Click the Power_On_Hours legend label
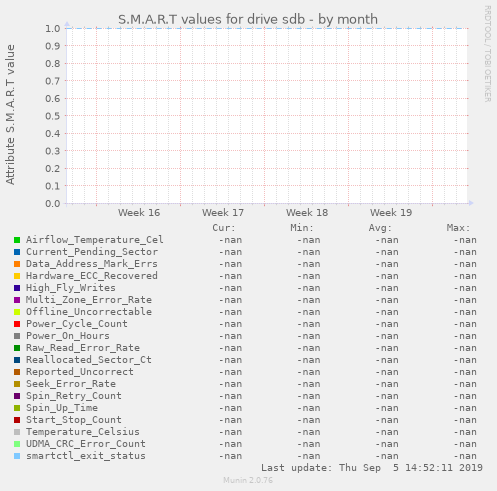 (68, 336)
